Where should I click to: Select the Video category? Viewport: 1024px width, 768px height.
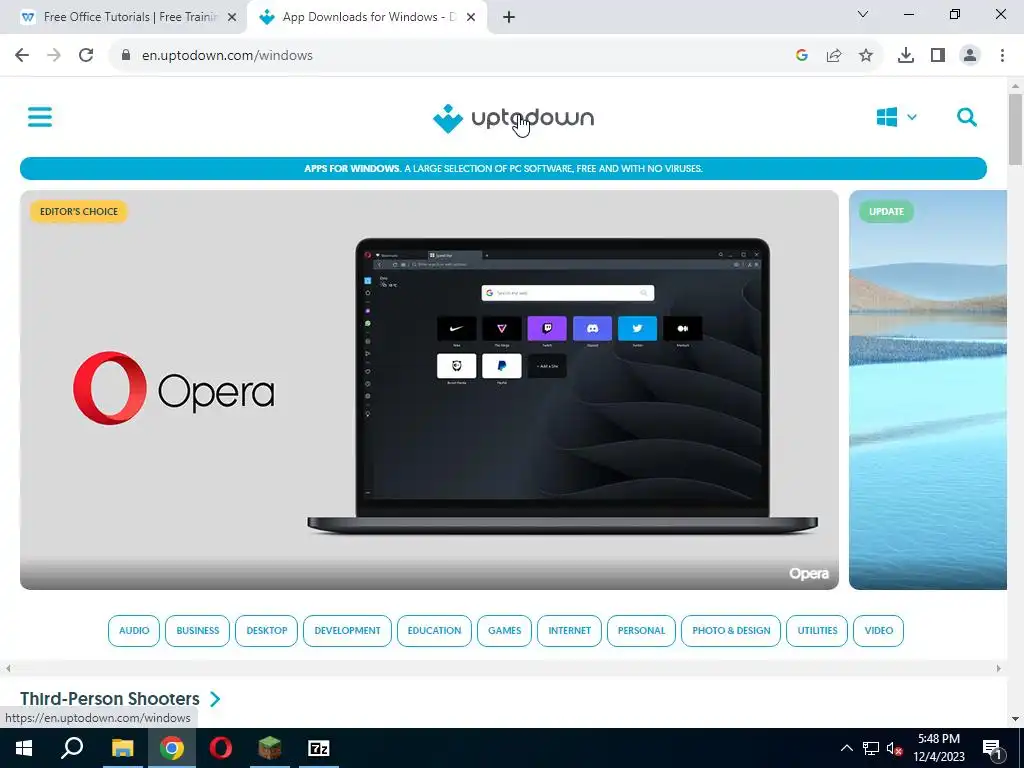pyautogui.click(x=878, y=631)
